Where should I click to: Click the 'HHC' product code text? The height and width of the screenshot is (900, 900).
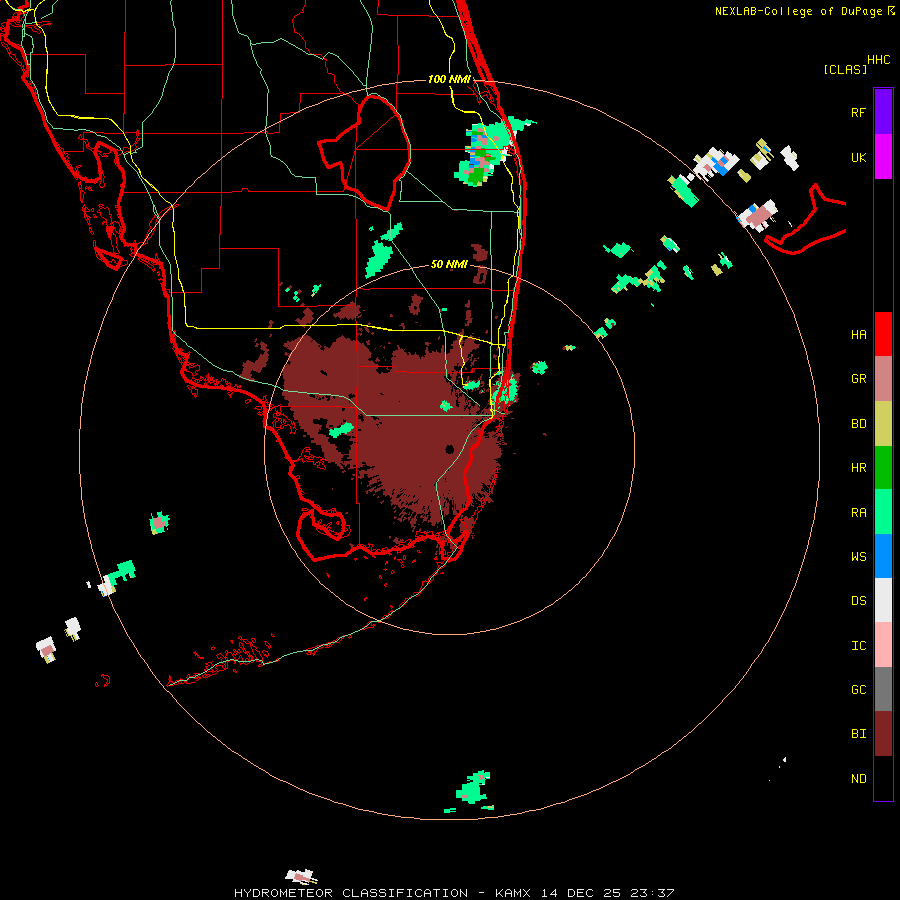point(879,60)
